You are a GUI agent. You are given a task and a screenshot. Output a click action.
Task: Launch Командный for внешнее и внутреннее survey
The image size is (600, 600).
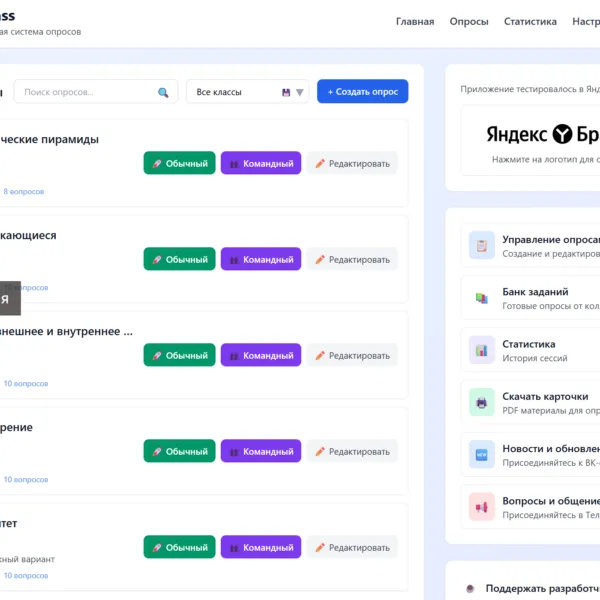point(261,355)
